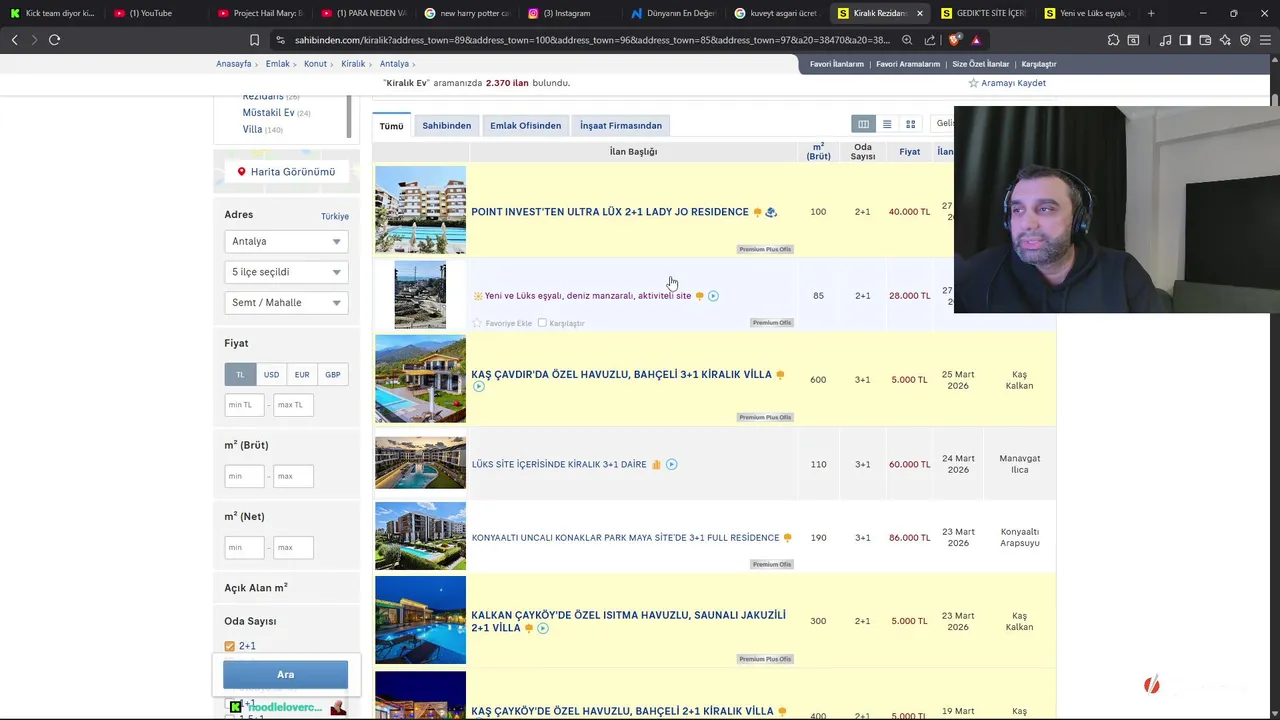Image resolution: width=1280 pixels, height=720 pixels.
Task: Switch to table list view icon
Action: tap(863, 124)
